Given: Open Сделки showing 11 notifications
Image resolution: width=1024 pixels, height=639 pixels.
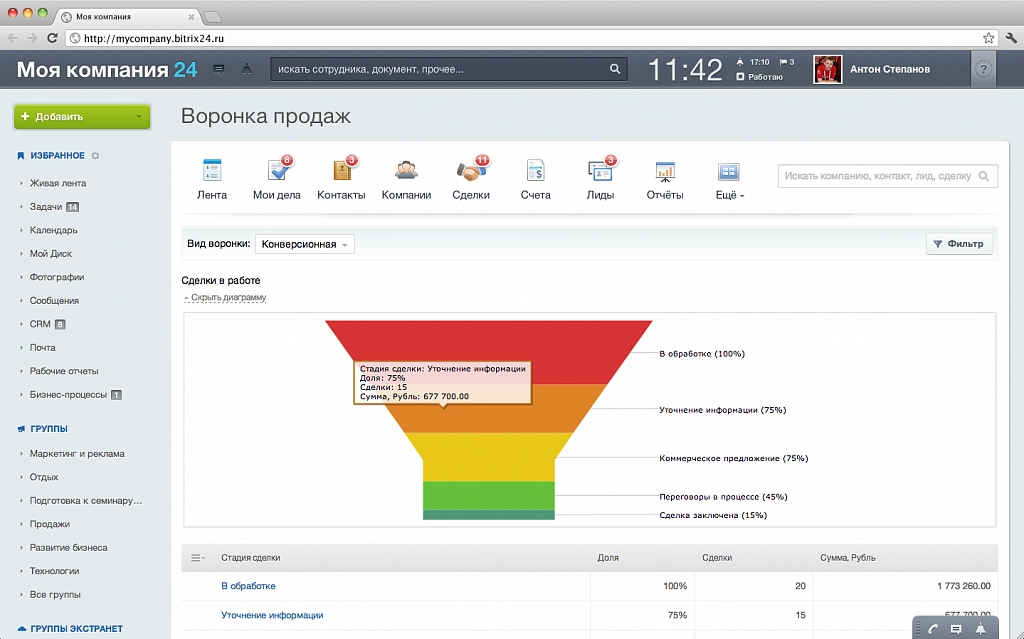Looking at the screenshot, I should coord(471,170).
